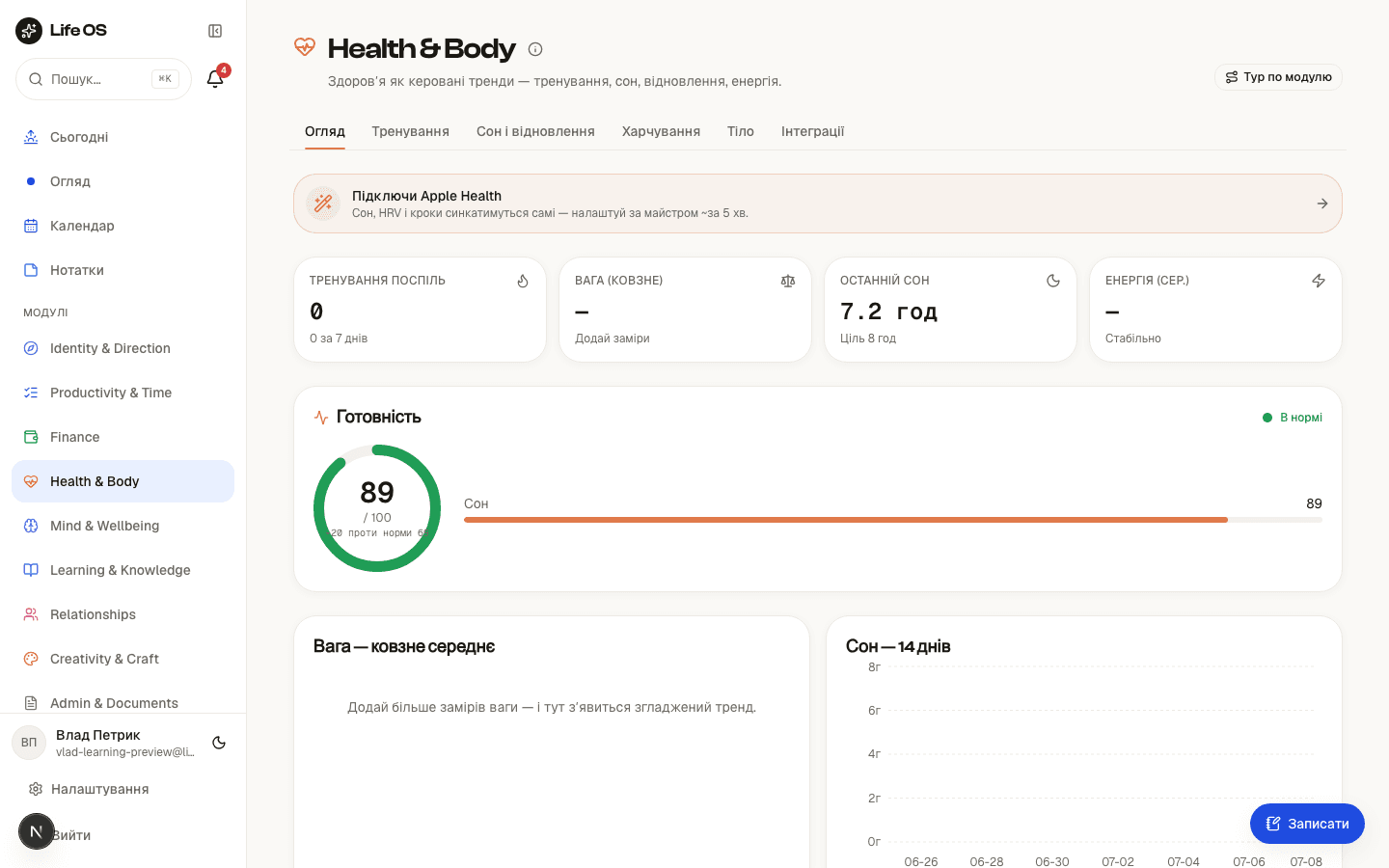This screenshot has height=868, width=1389.
Task: Switch to Сон і відновлення tab
Action: 535,131
